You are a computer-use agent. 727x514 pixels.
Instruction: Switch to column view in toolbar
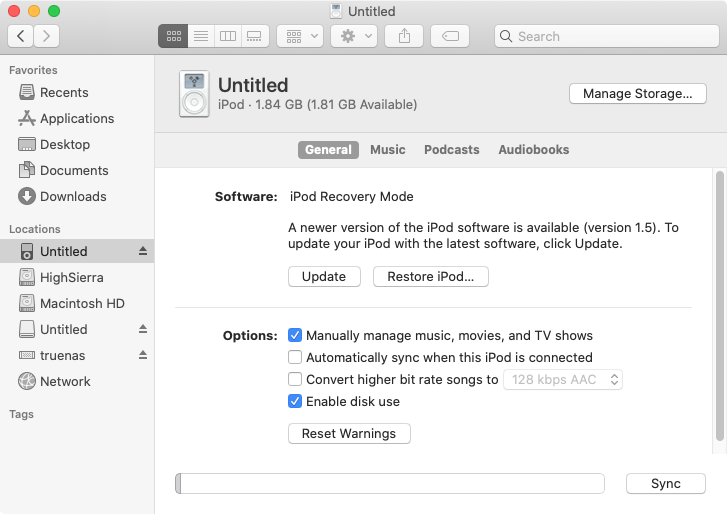pyautogui.click(x=228, y=36)
